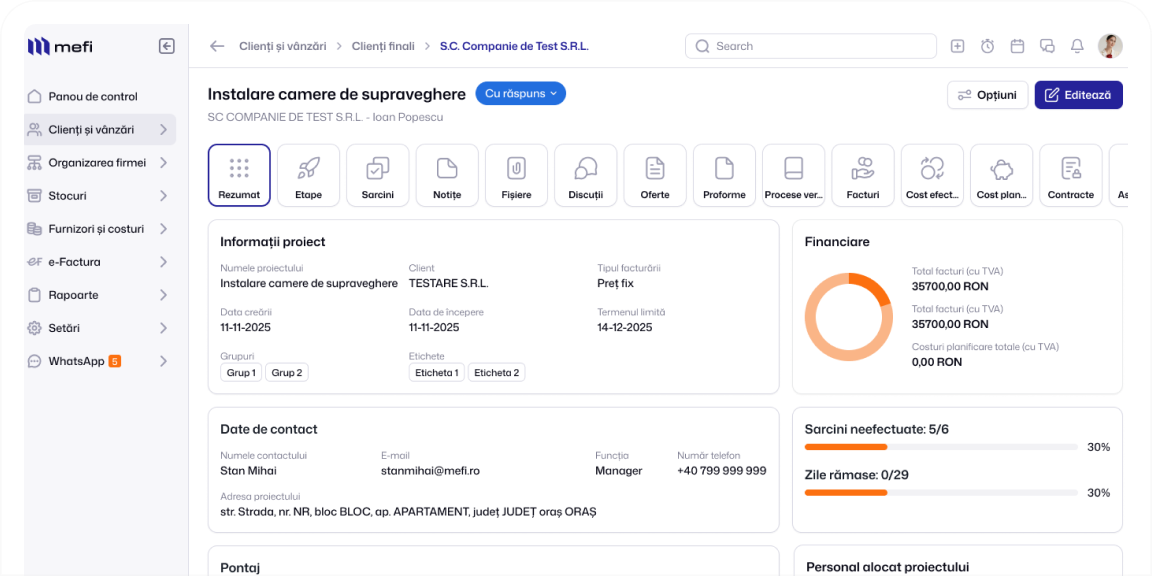1152x576 pixels.
Task: Open the timer stopwatch icon
Action: coord(987,46)
